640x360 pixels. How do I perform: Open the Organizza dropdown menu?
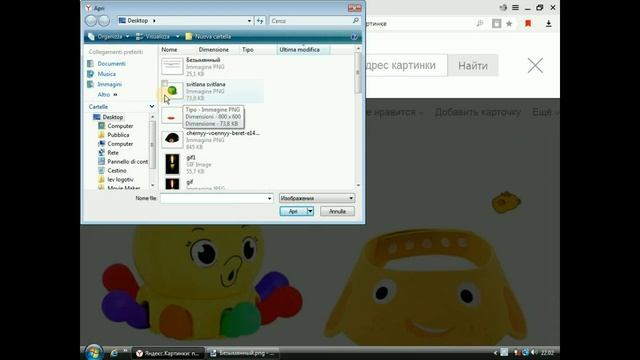click(109, 37)
